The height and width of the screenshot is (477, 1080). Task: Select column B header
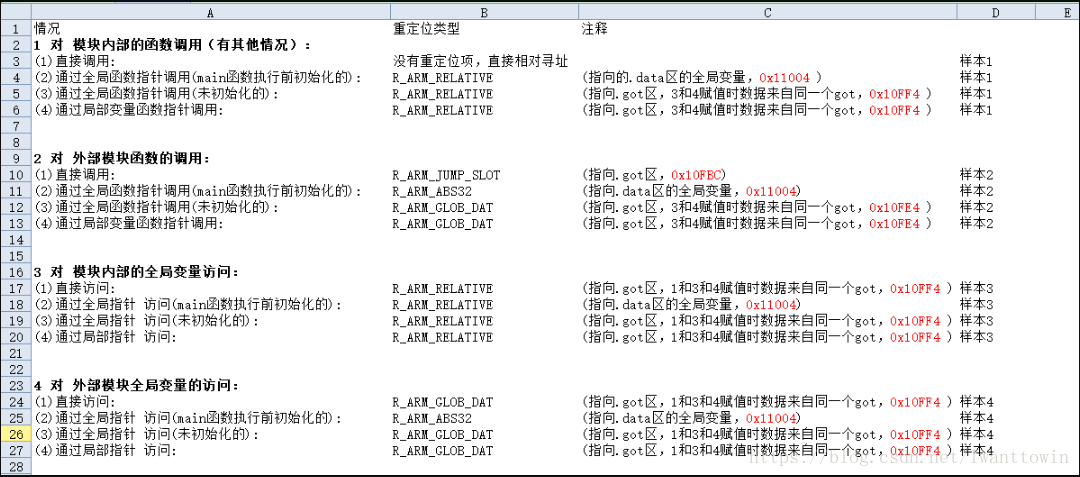tap(484, 12)
